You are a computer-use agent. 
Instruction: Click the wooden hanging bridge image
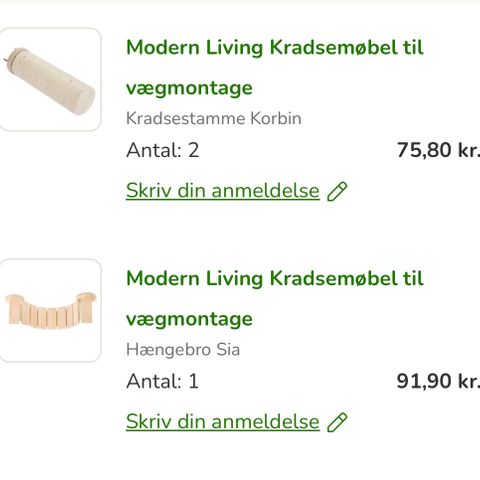[x=51, y=310]
